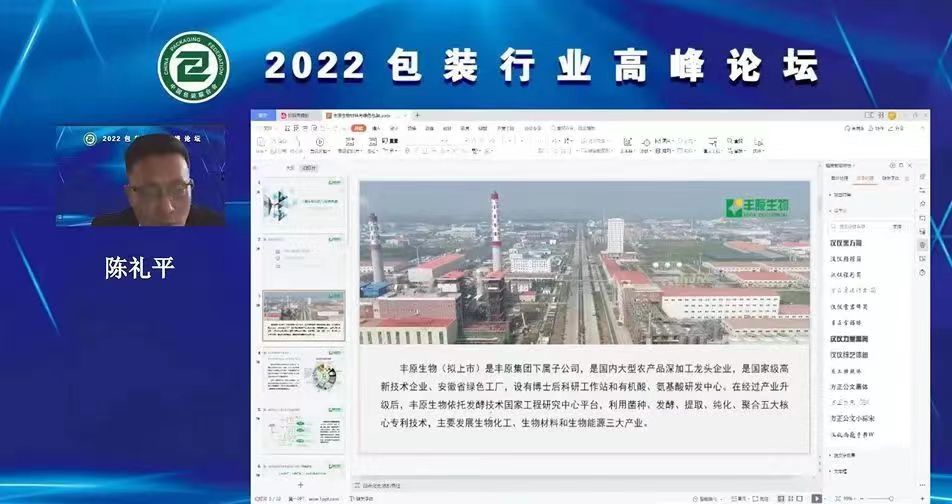Collapse the ribbon with the chevron

click(x=923, y=128)
